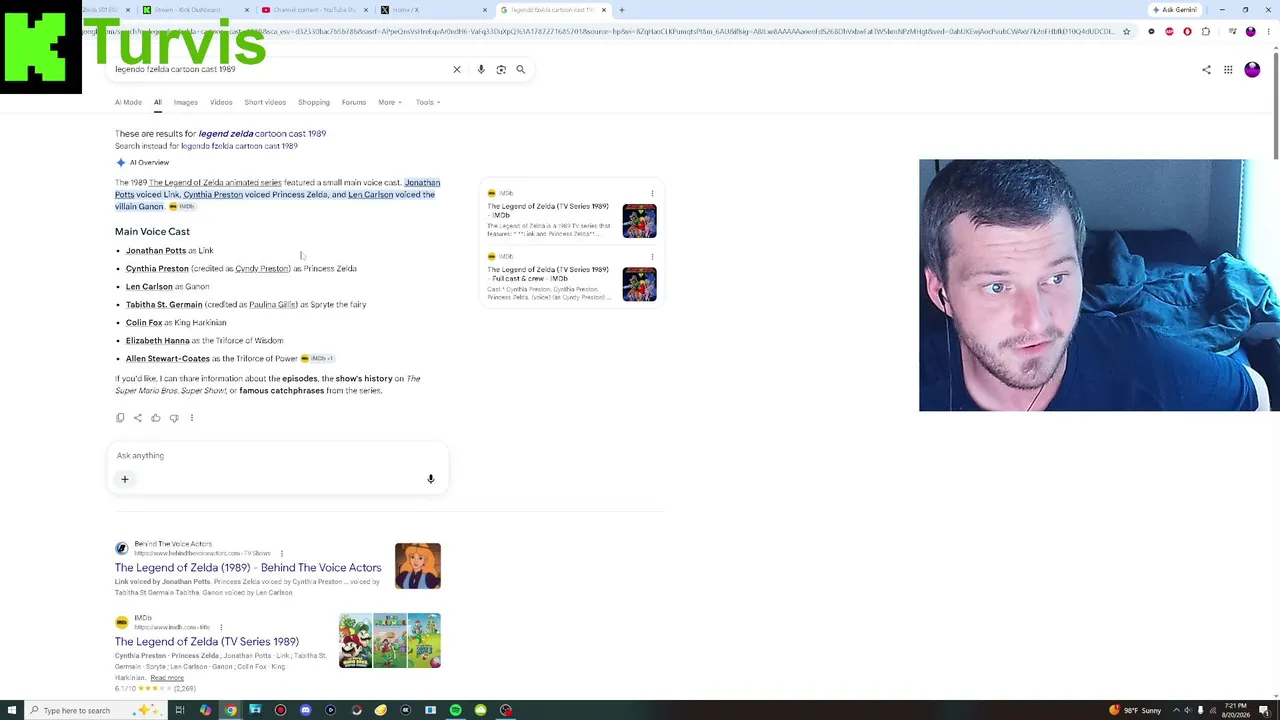The height and width of the screenshot is (720, 1280).
Task: Switch to the Videos tab
Action: (221, 102)
